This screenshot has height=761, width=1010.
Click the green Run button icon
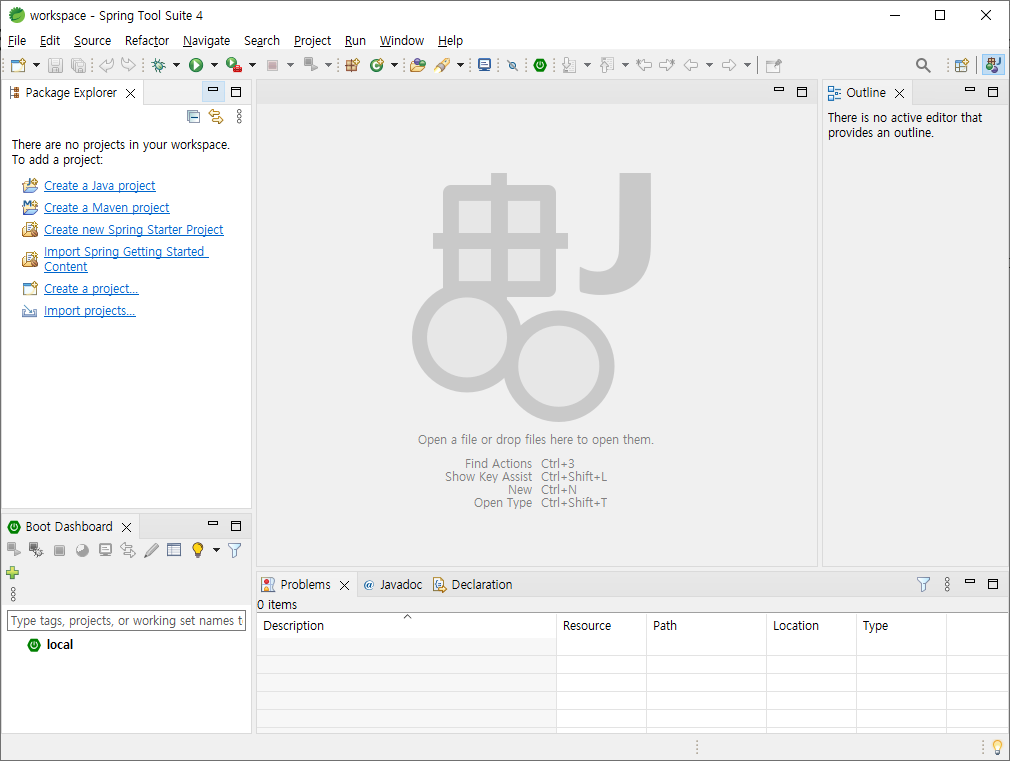pyautogui.click(x=196, y=65)
